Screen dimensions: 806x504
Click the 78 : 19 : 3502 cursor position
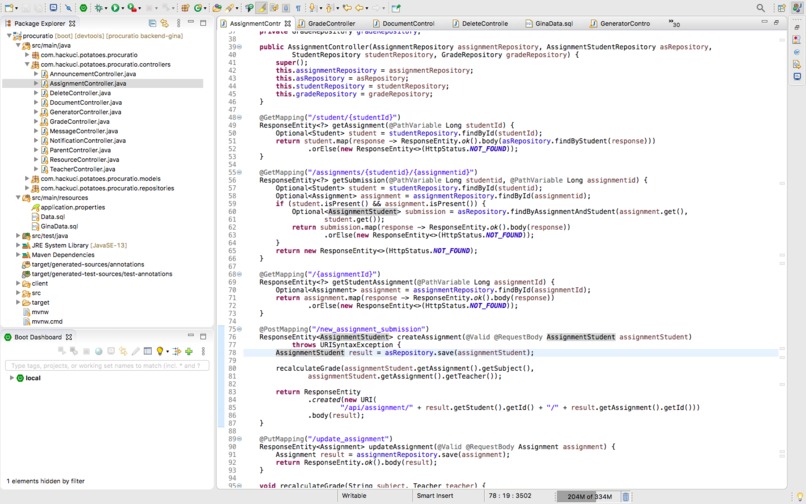[510, 496]
